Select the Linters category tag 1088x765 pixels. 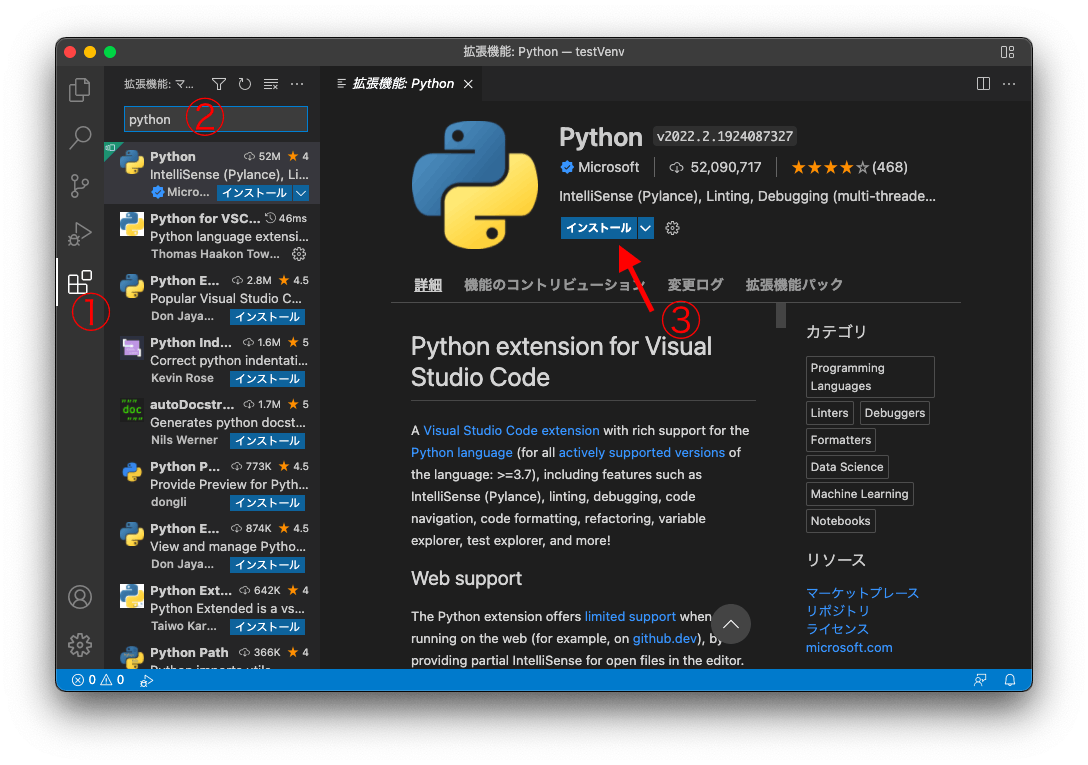point(830,413)
